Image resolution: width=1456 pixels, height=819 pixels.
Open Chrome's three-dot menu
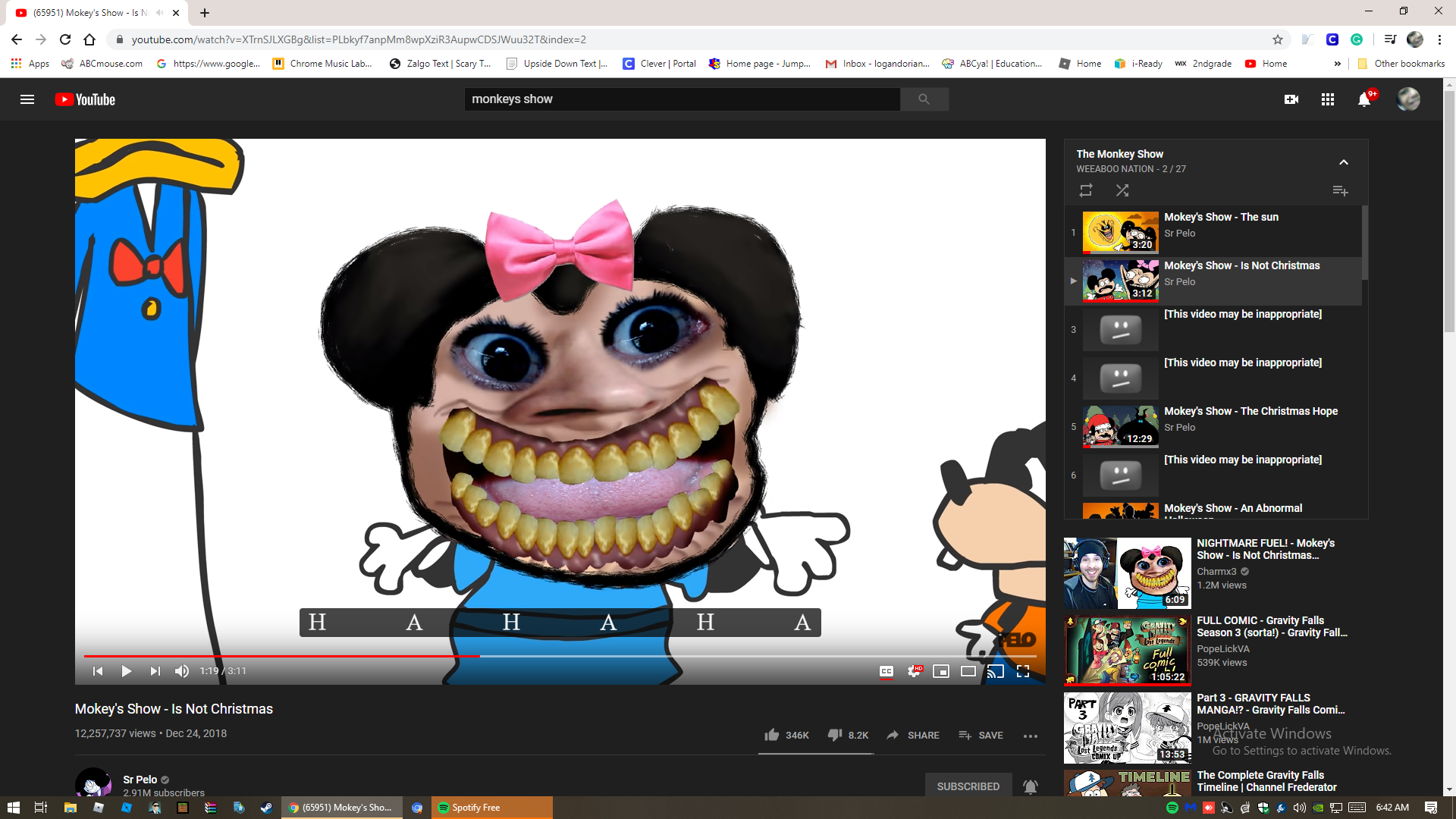click(1439, 39)
